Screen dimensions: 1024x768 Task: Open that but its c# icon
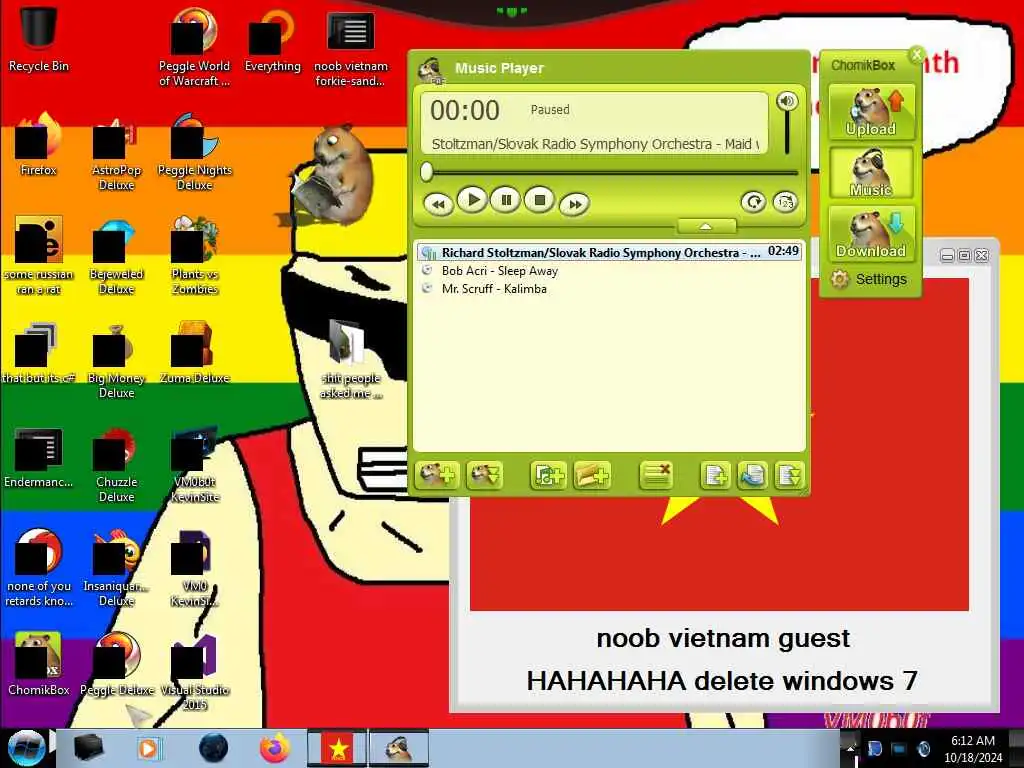coord(39,353)
